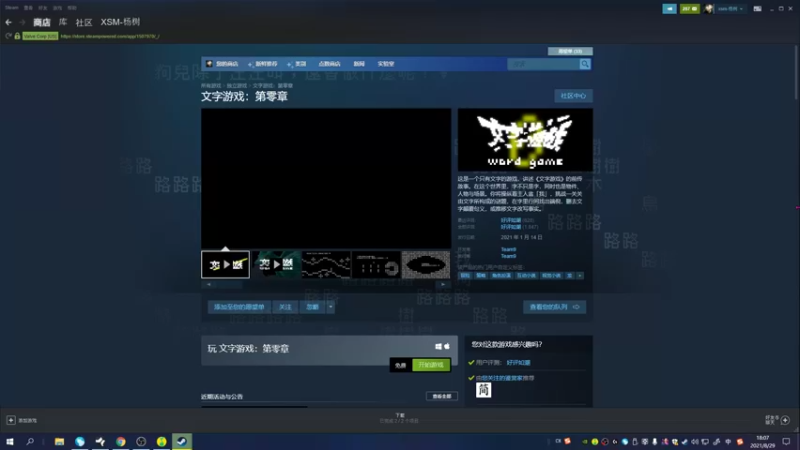Open the downloads status at bottom center
The width and height of the screenshot is (800, 450).
tap(399, 418)
